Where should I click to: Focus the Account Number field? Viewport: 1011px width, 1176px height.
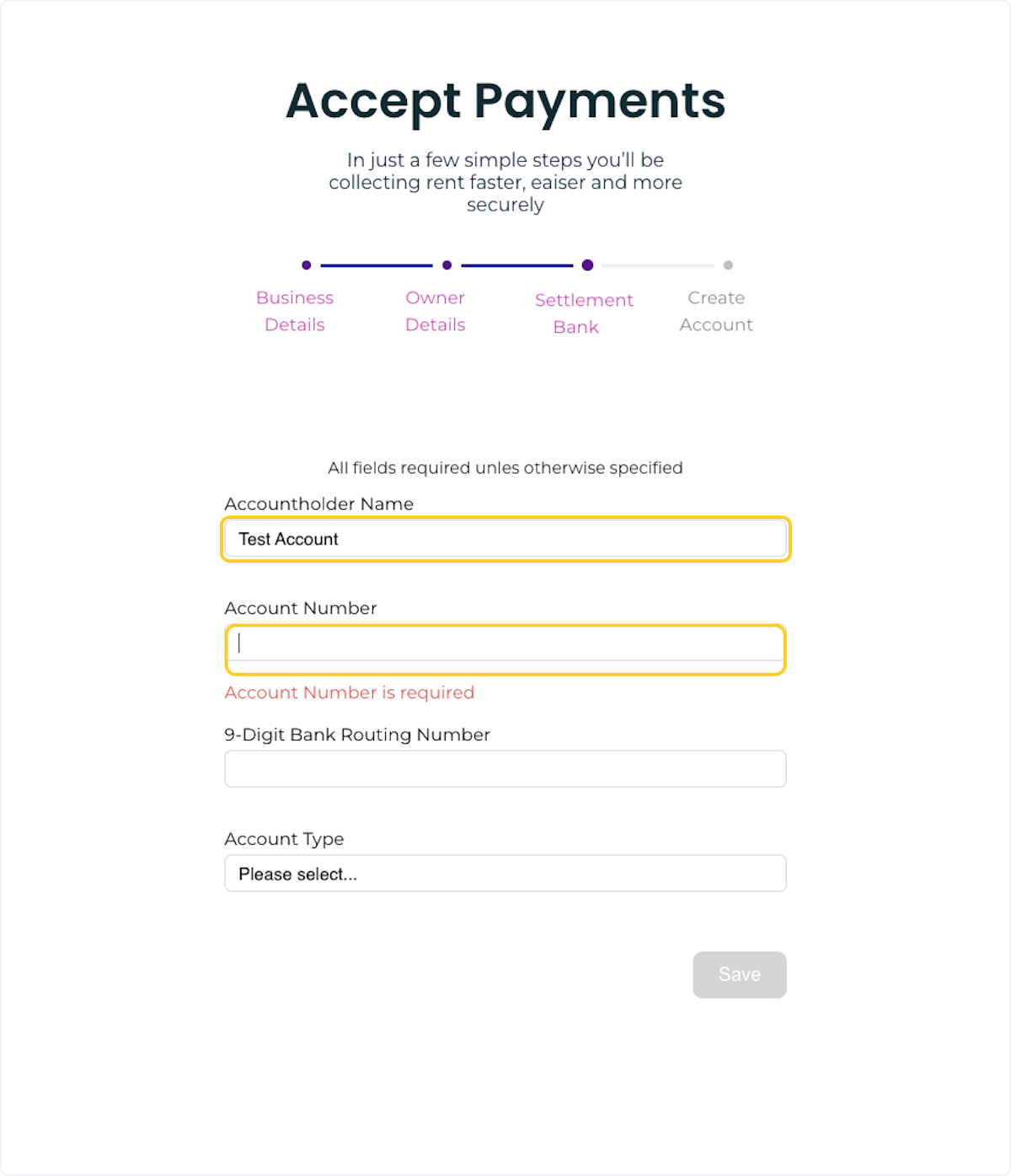tap(504, 645)
